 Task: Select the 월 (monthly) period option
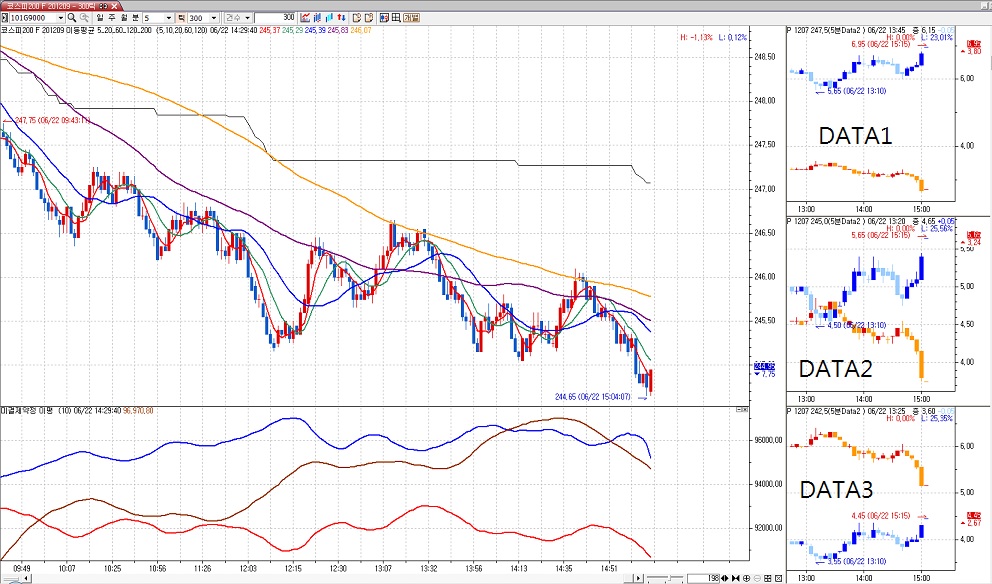[124, 18]
